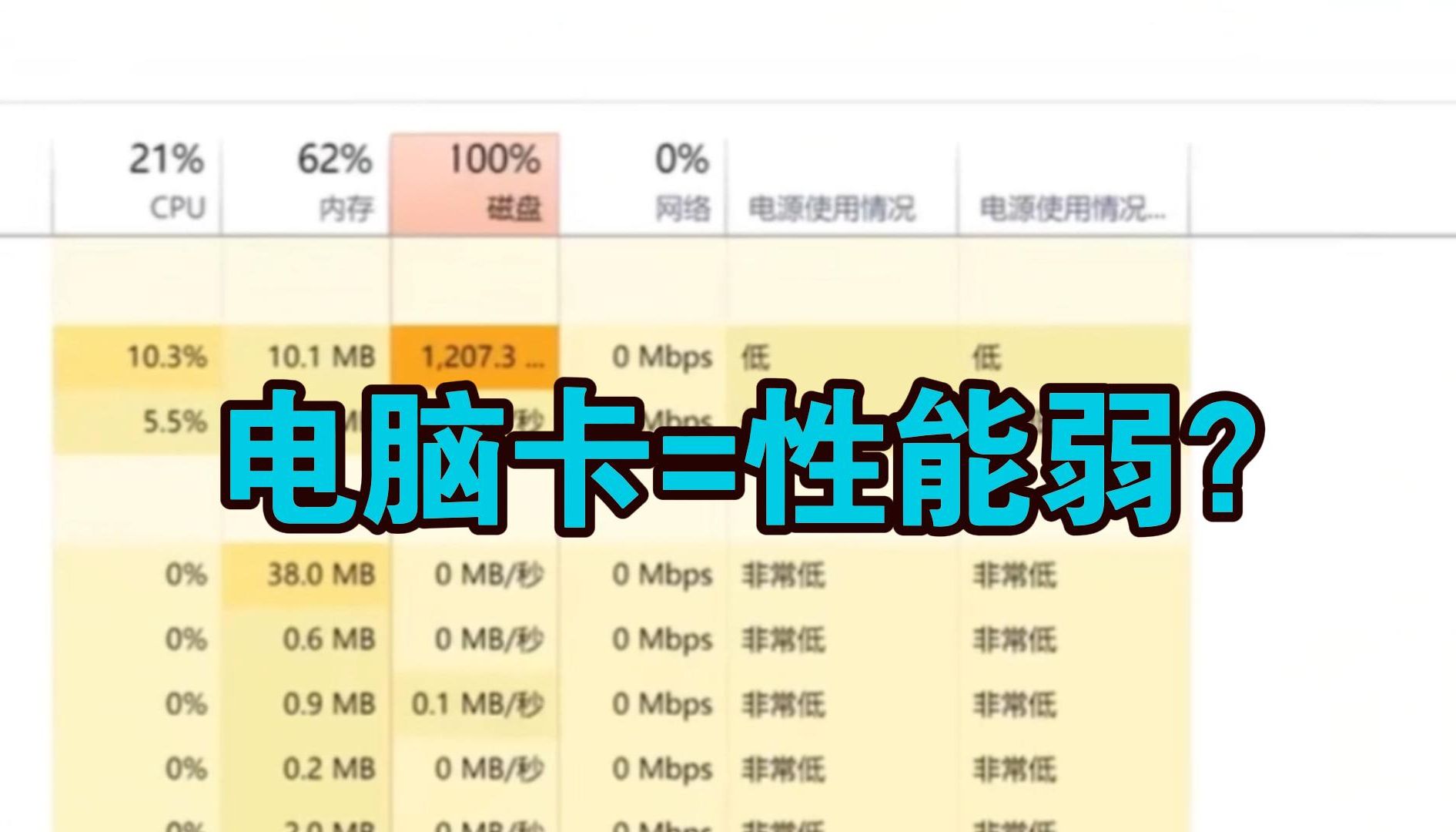Select the 5.5% CPU cell
Screen dimensions: 1456x832
(x=137, y=421)
